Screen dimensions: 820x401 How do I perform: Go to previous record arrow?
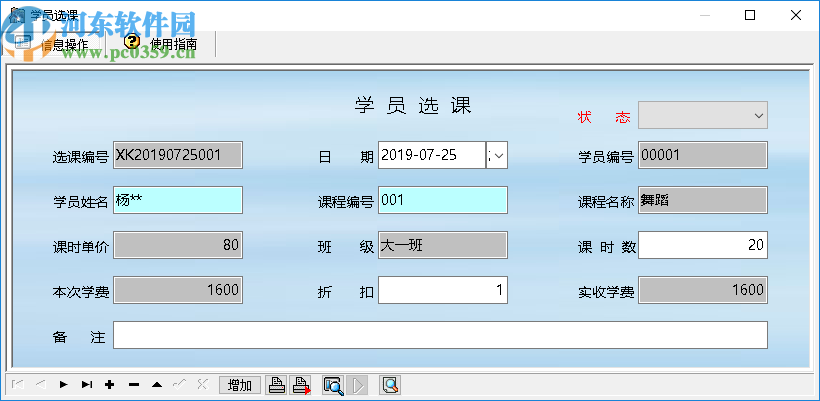pos(41,385)
